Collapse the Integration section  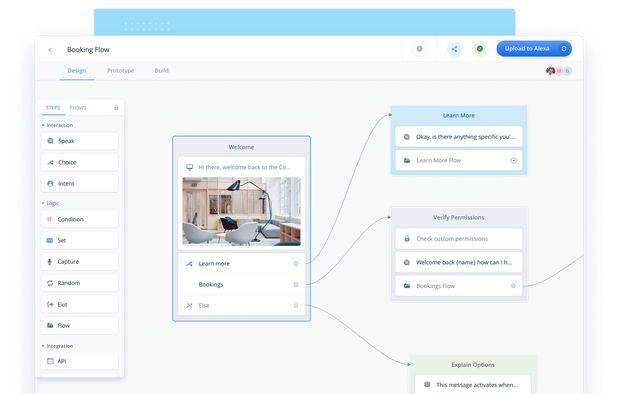tap(43, 346)
